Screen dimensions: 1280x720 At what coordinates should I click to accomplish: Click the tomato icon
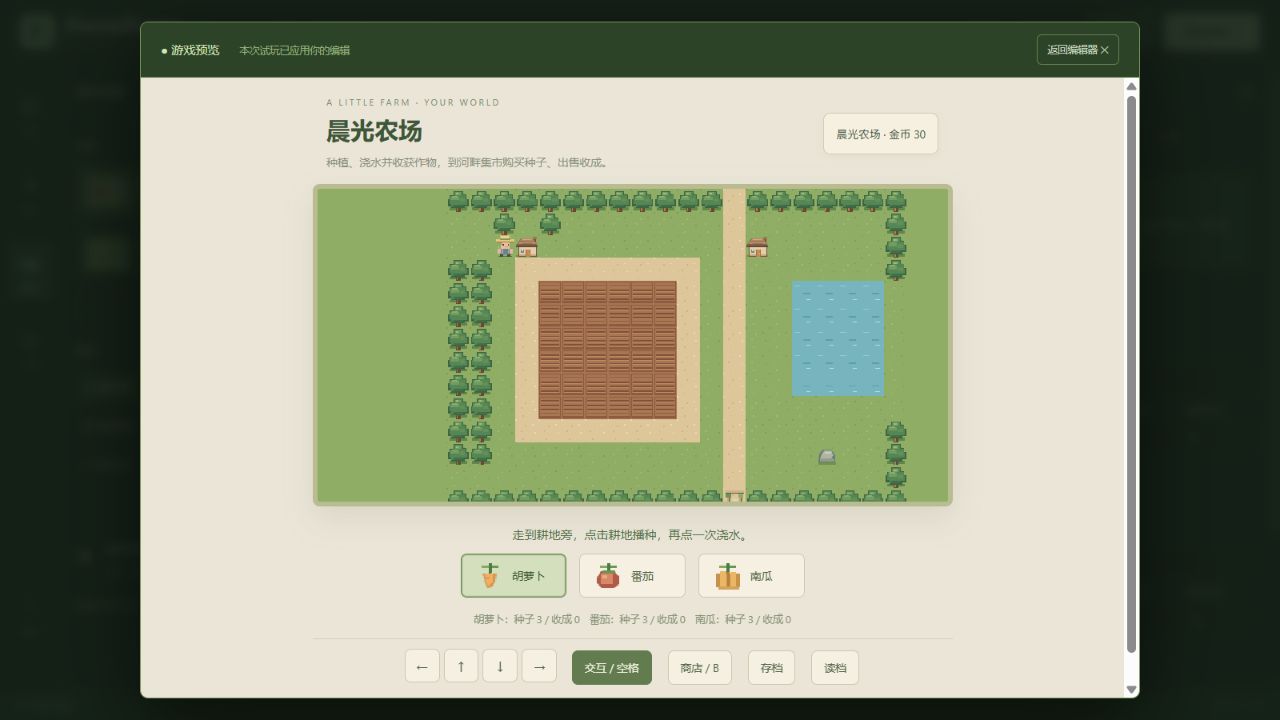tap(608, 576)
